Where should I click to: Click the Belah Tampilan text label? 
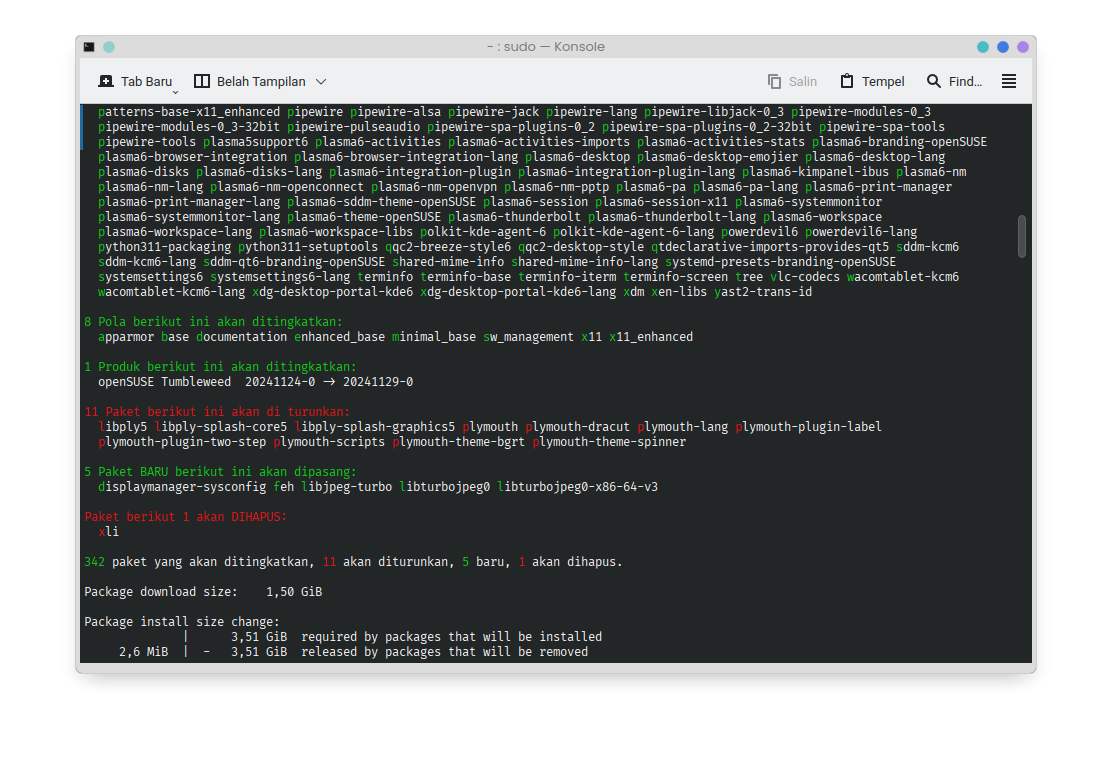point(260,81)
